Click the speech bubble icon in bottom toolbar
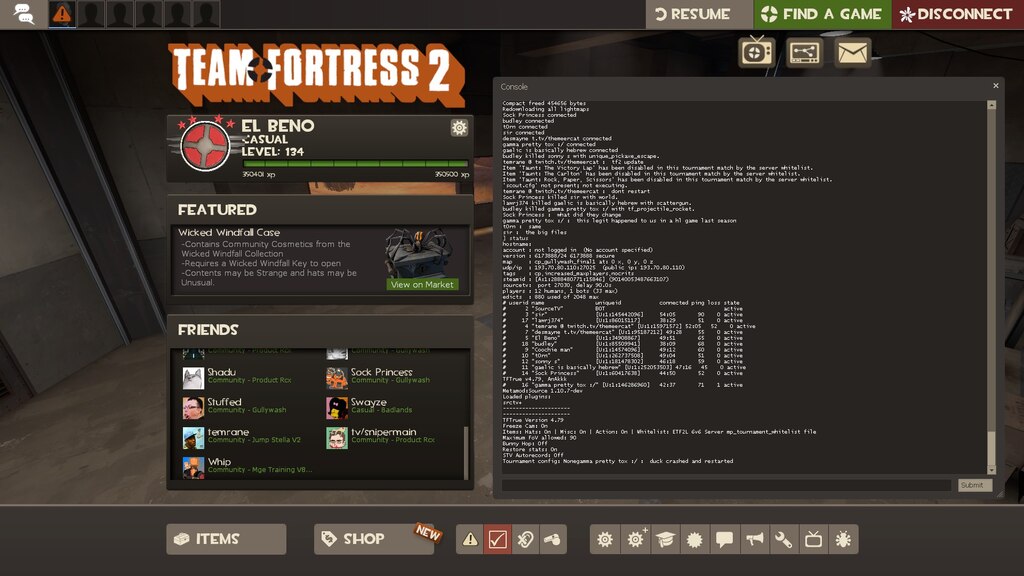Image resolution: width=1024 pixels, height=576 pixels. 724,539
